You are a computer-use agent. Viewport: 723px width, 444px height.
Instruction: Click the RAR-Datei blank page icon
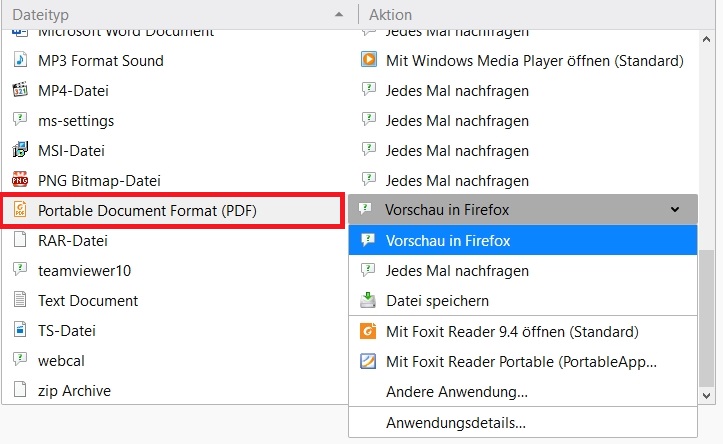click(x=20, y=240)
